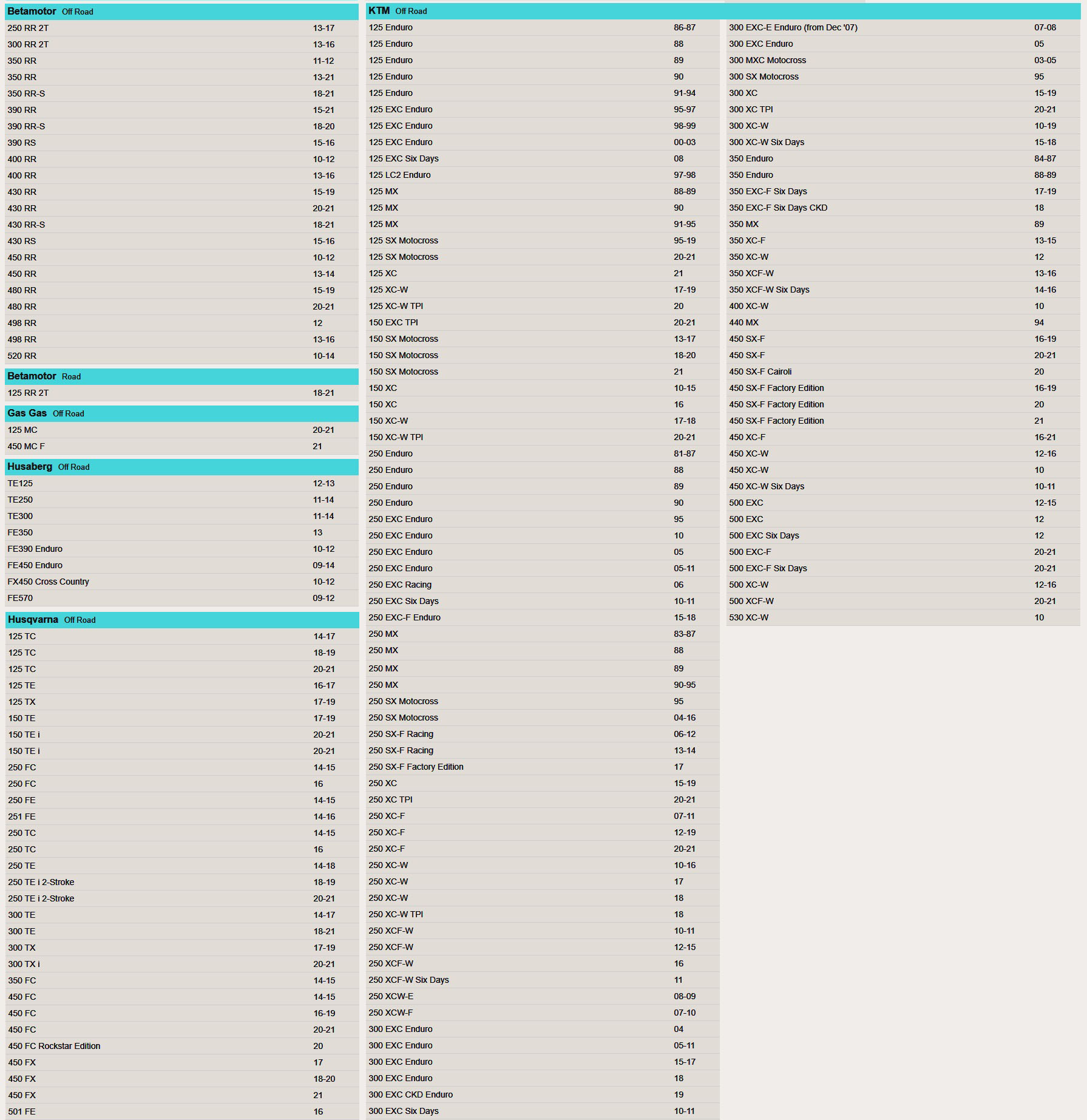Select the 350 MX row

coord(903,224)
